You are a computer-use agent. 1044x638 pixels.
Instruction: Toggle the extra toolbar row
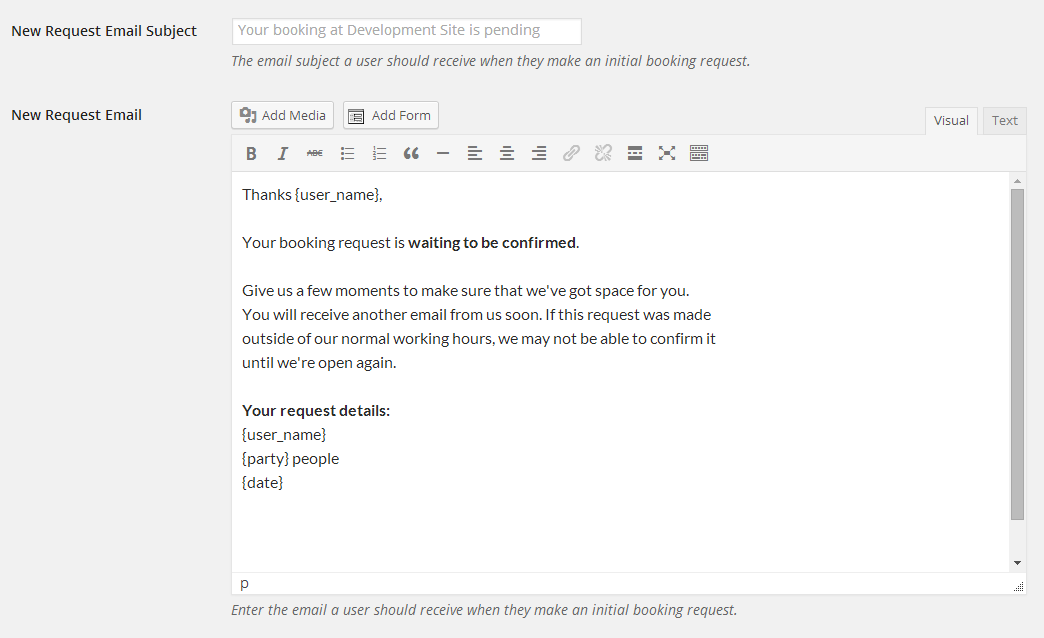click(x=699, y=153)
